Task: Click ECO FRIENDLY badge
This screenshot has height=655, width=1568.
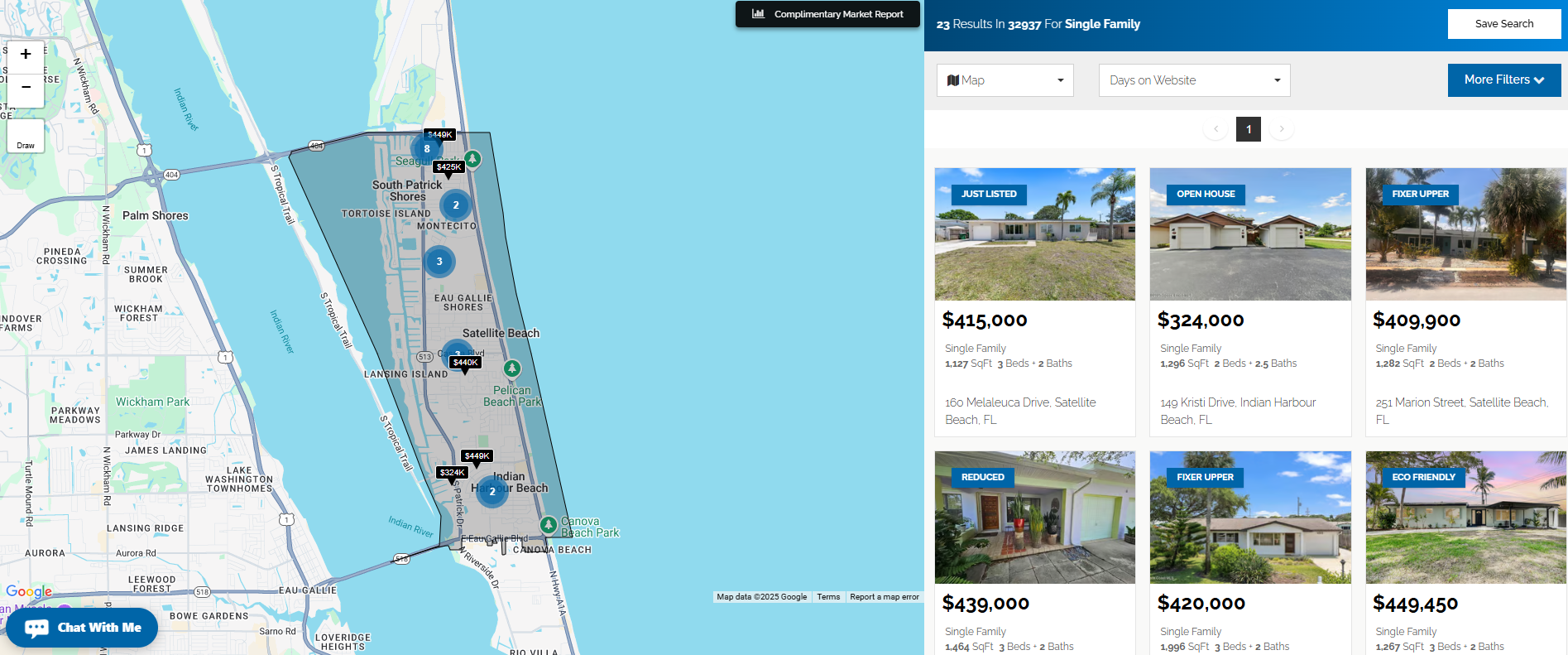Action: click(x=1423, y=478)
